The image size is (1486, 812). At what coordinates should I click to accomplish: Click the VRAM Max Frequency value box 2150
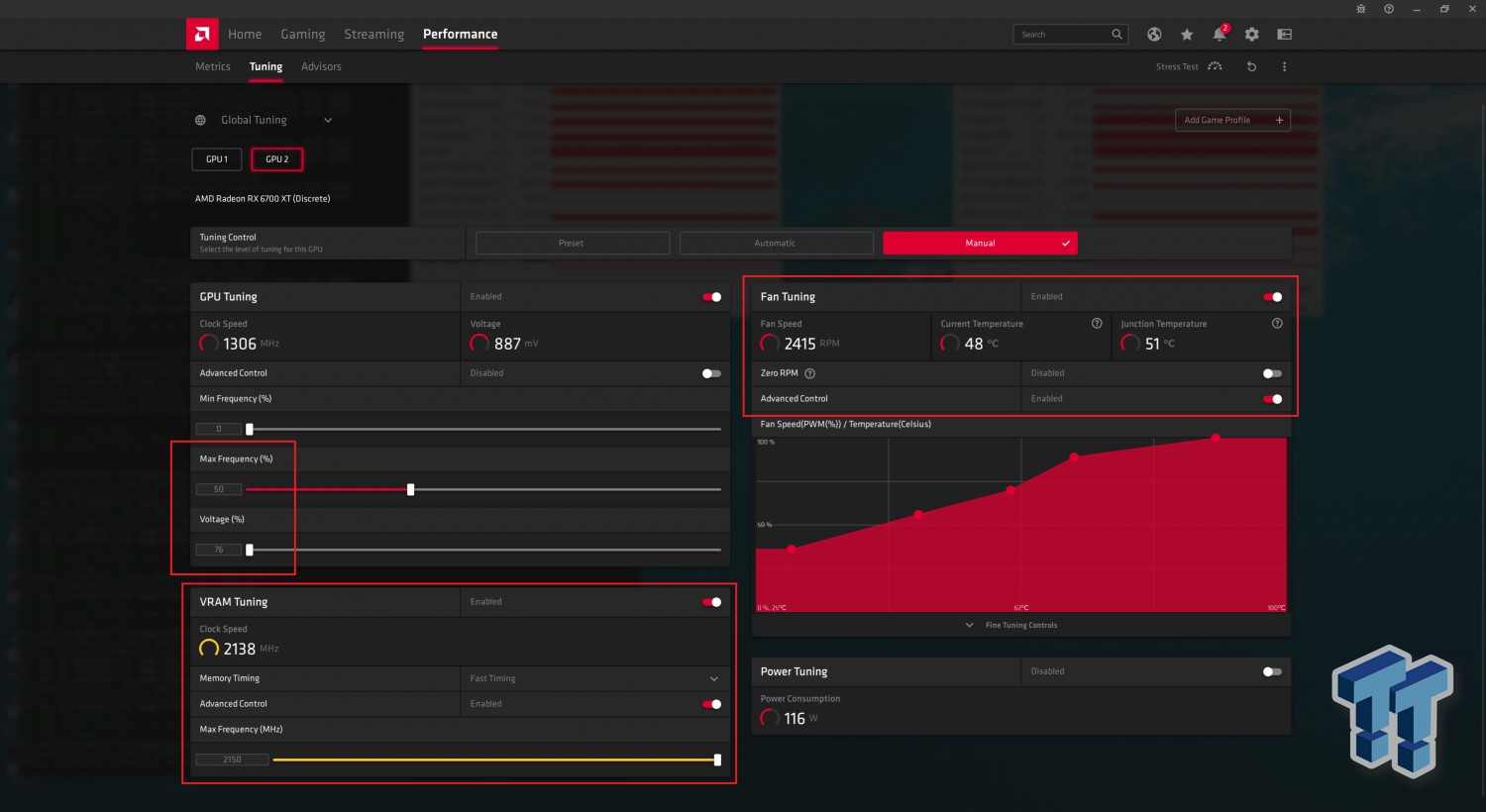(232, 760)
